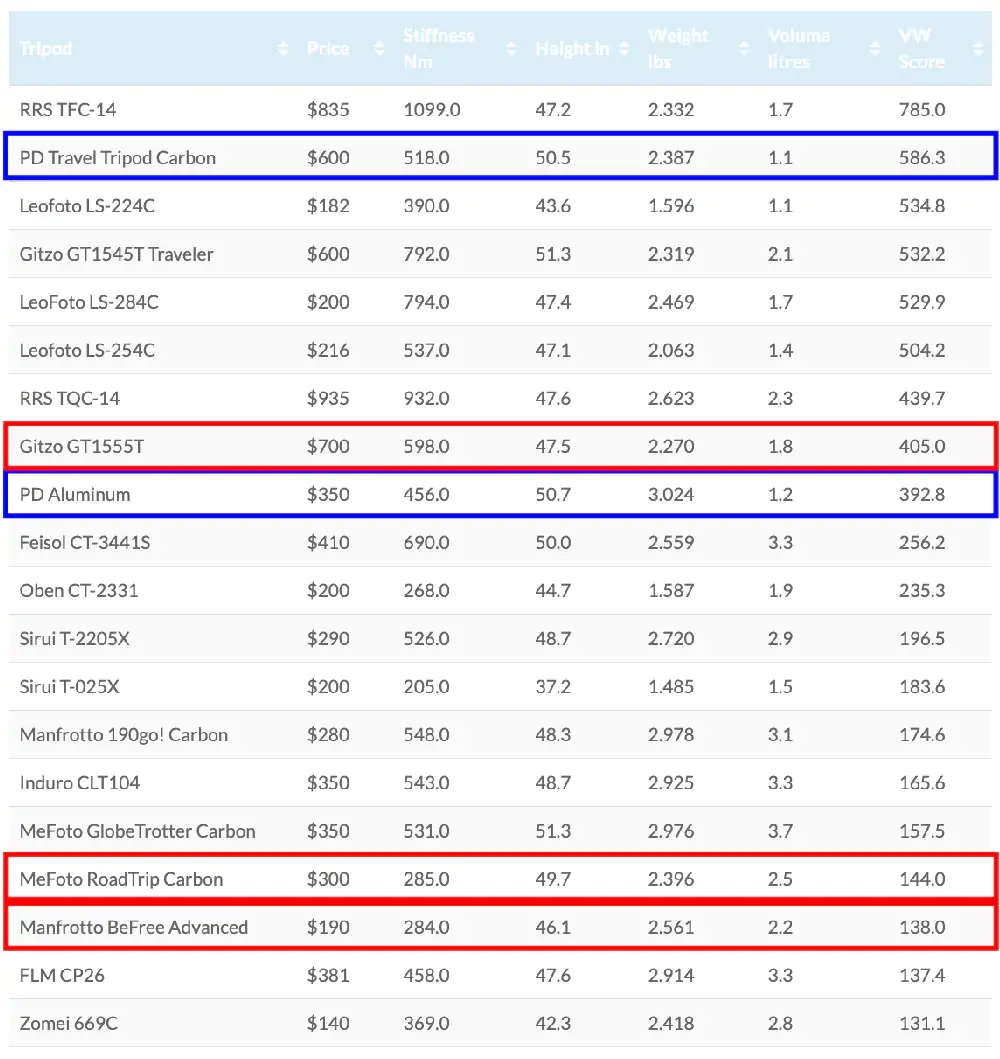
Task: Select Gitzo GT1555T tripod name
Action: pyautogui.click(x=82, y=446)
